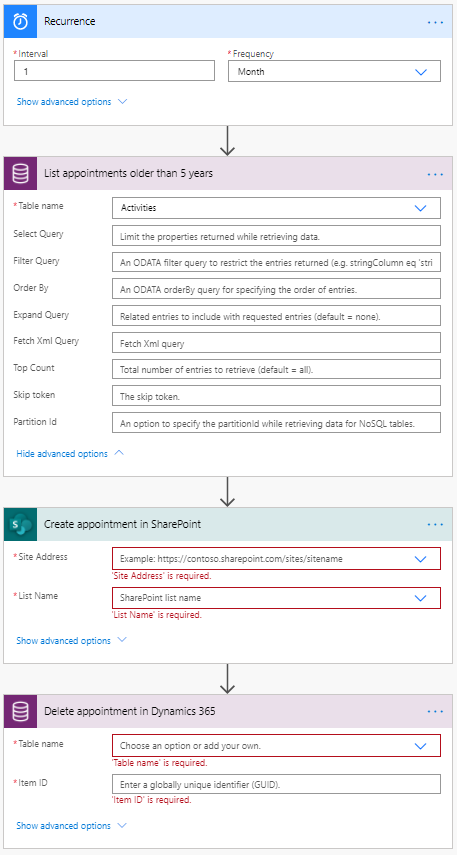Click the Fetch Xml Query input field
The width and height of the screenshot is (457, 855).
point(276,342)
